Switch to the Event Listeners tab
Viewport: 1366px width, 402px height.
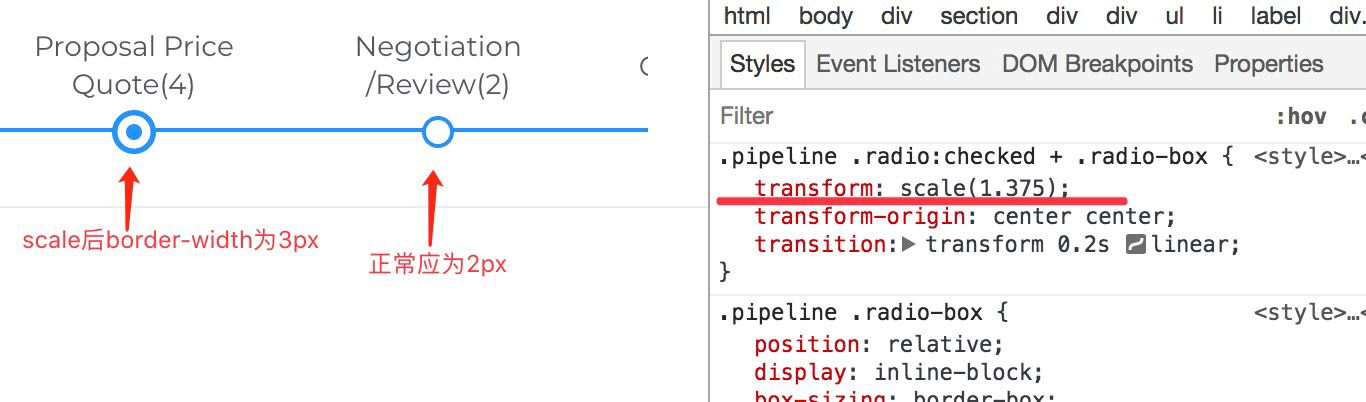coord(898,64)
